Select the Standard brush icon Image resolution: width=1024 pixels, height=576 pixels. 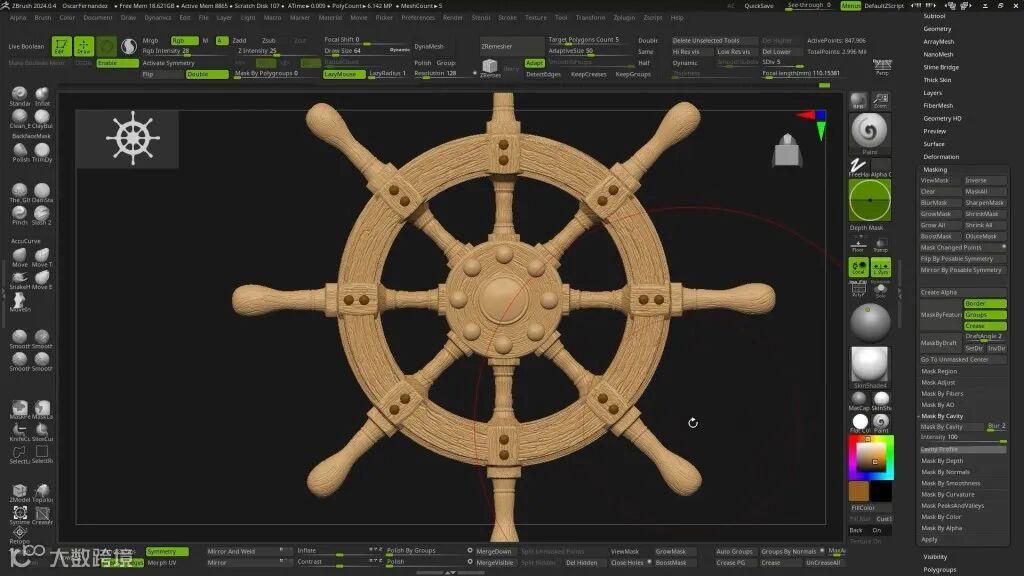20,94
